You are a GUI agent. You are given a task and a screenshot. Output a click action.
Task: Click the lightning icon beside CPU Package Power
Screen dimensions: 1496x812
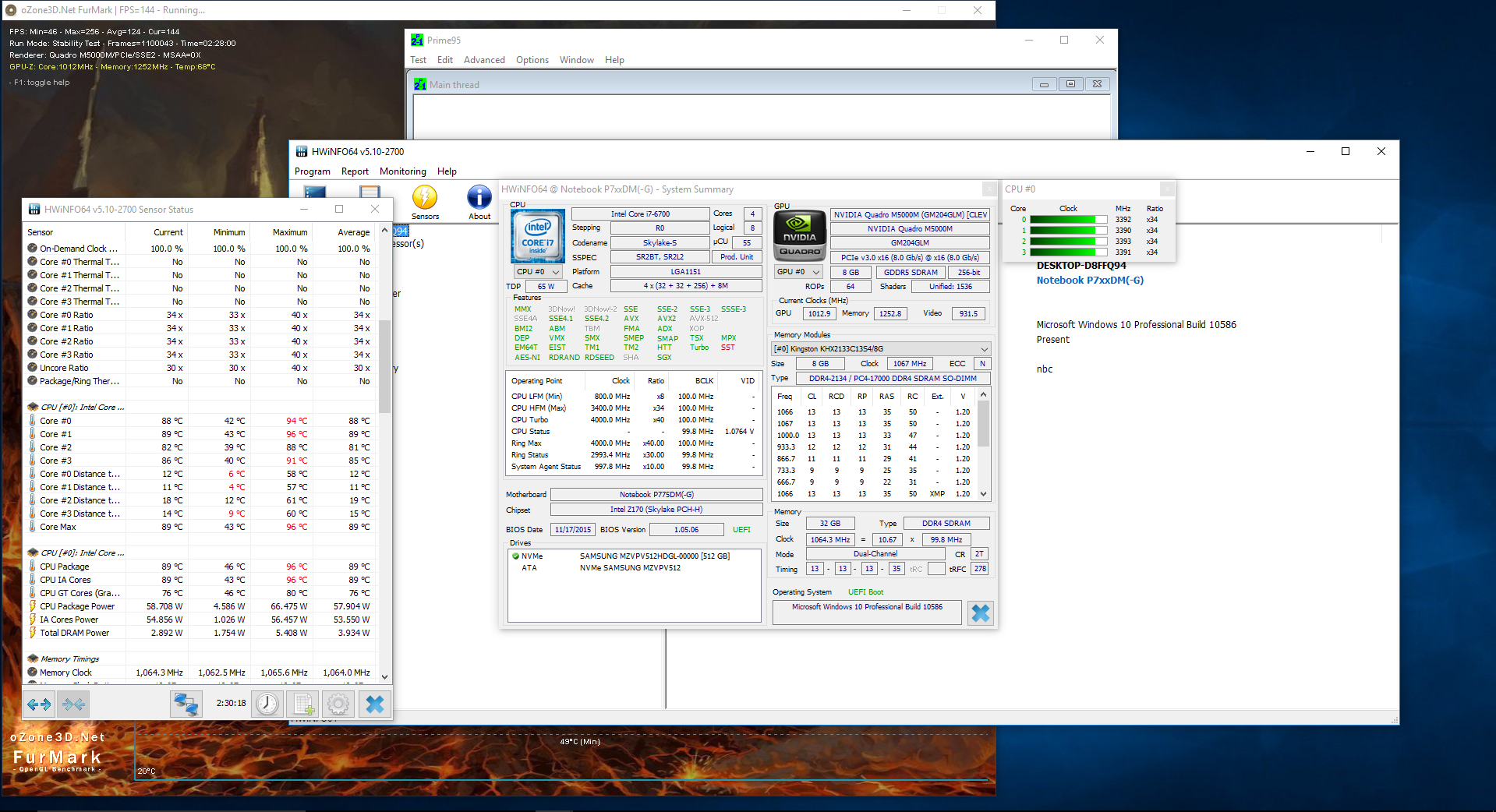tap(33, 606)
